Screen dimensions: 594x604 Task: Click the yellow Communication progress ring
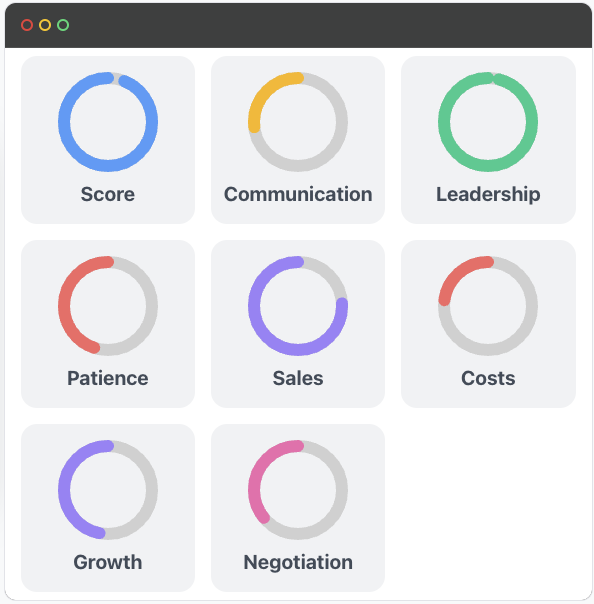coord(298,122)
